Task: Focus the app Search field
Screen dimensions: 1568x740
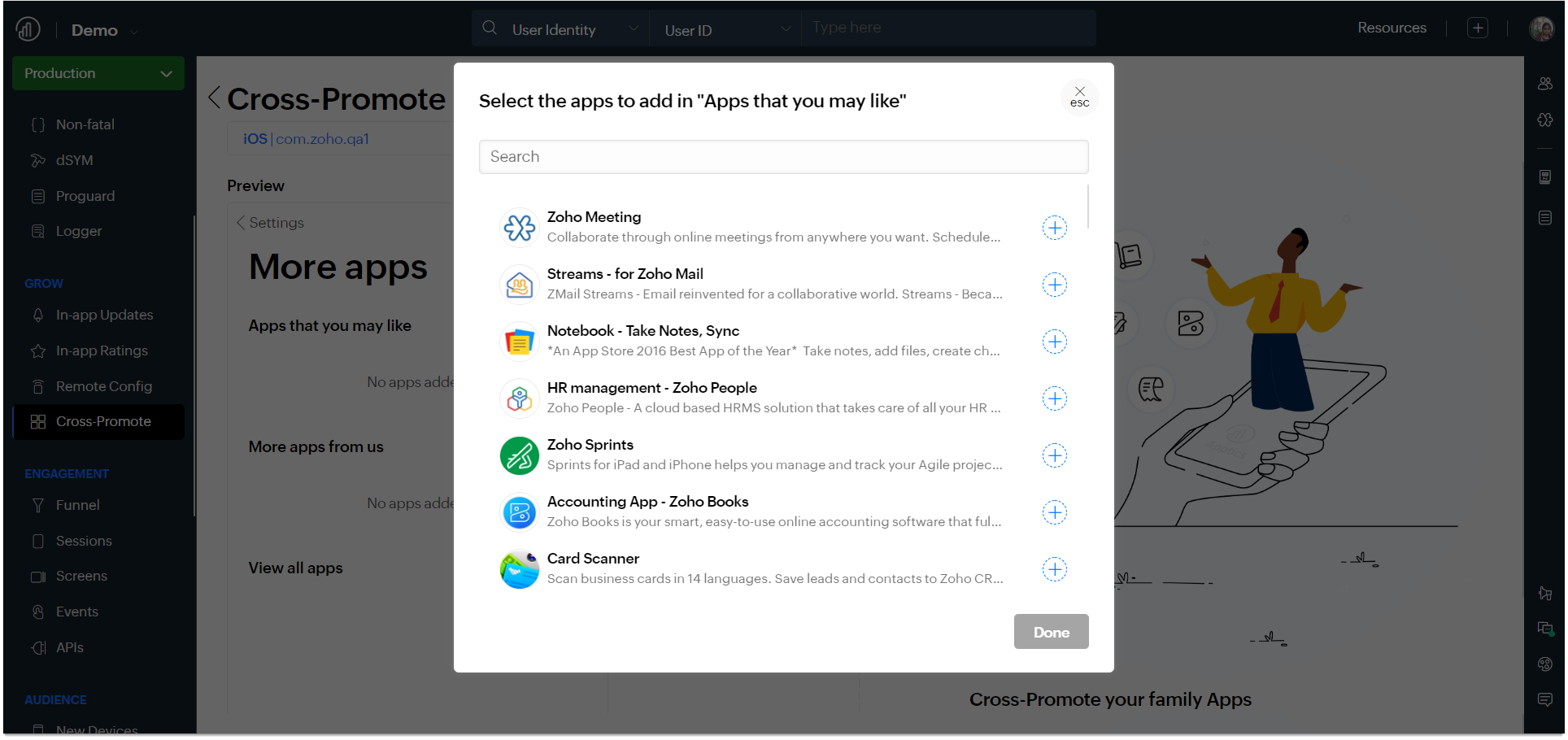Action: click(783, 157)
